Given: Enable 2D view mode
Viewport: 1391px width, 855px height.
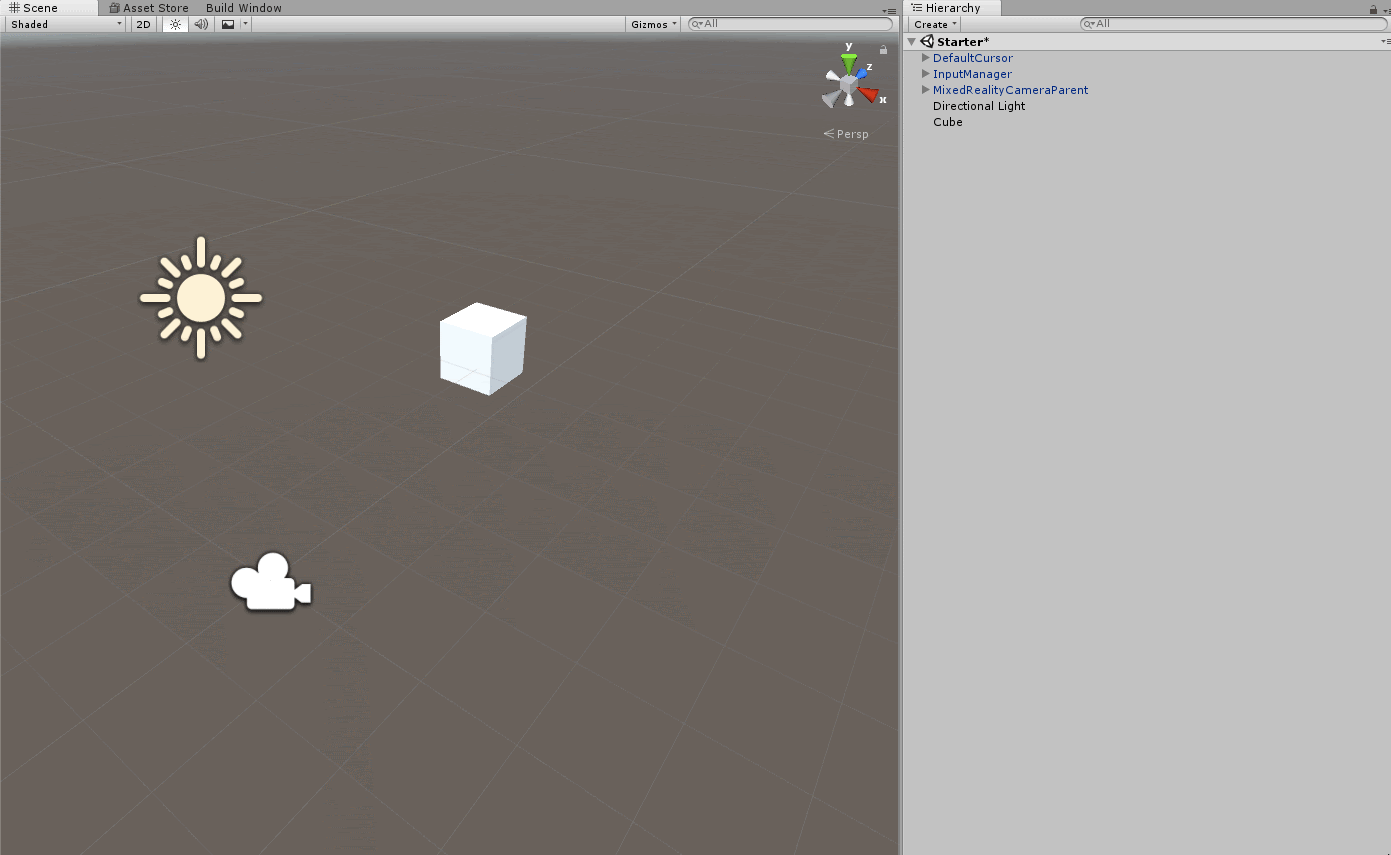Looking at the screenshot, I should pyautogui.click(x=144, y=24).
